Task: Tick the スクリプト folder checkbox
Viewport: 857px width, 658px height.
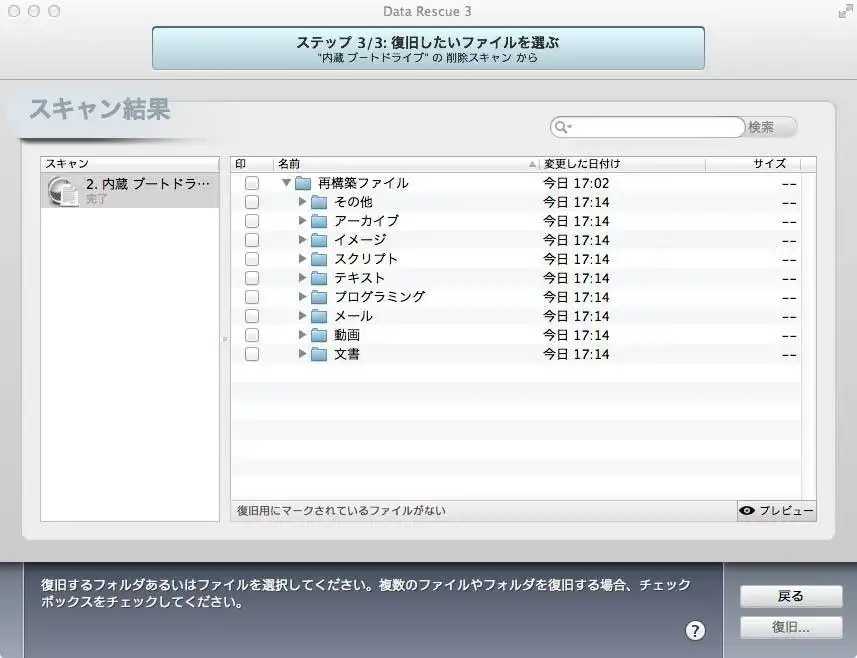Action: point(252,259)
